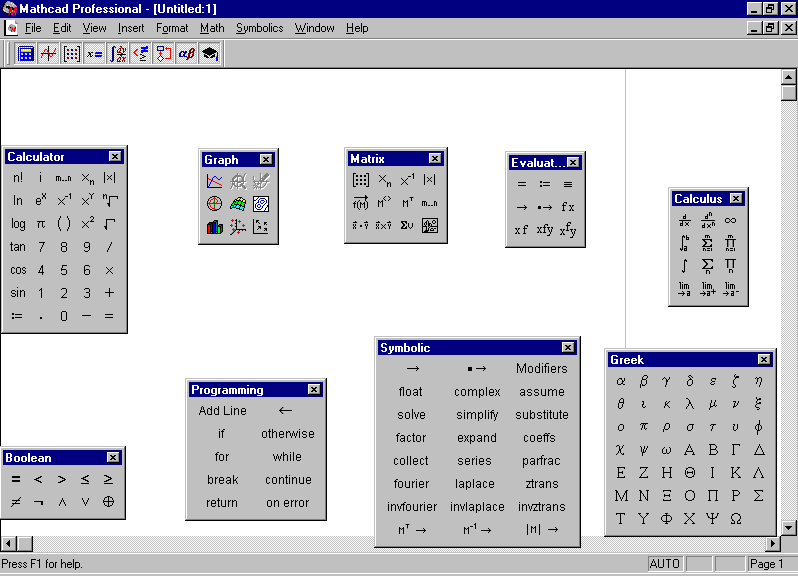Click laplace in the Symbolic palette

point(475,484)
